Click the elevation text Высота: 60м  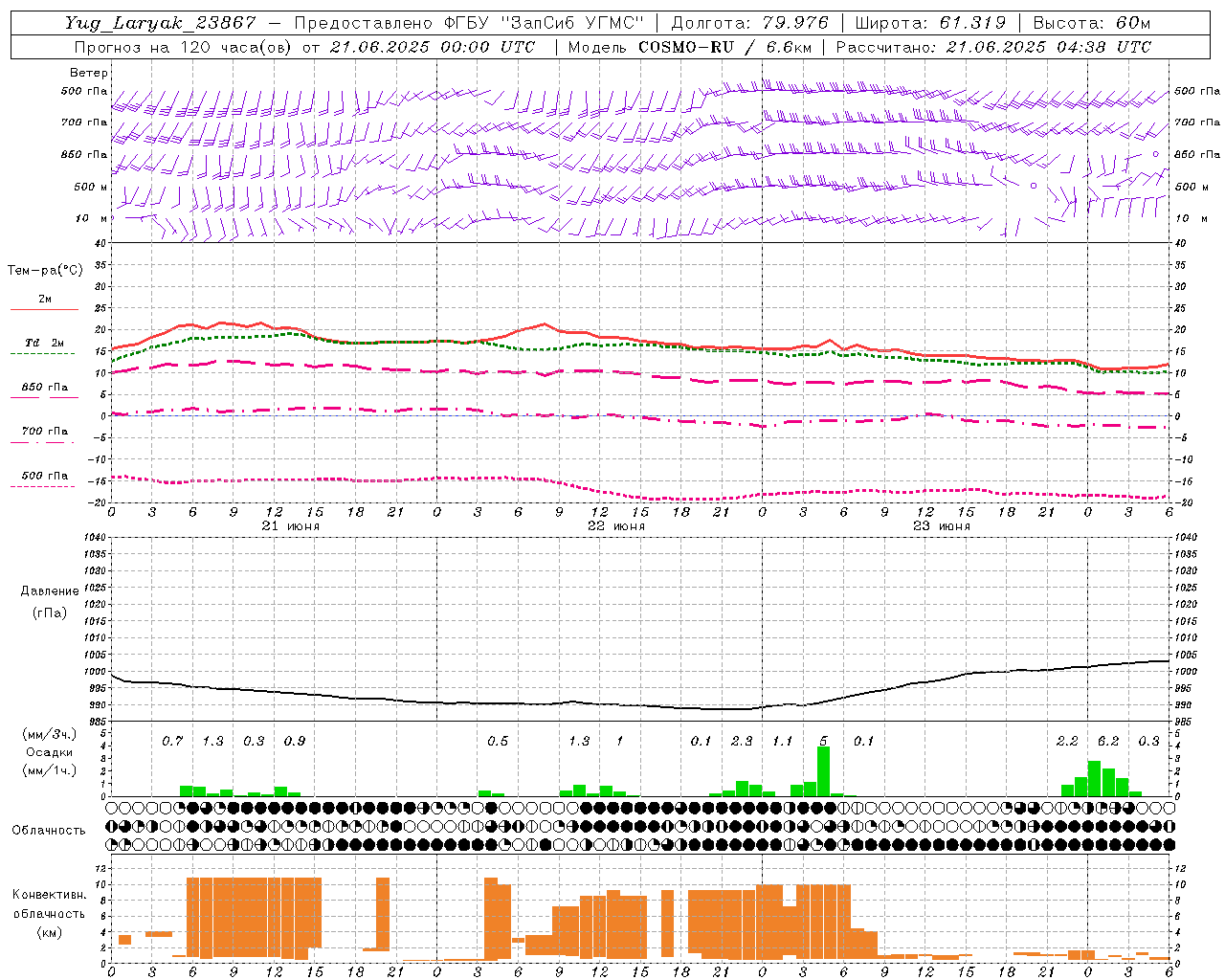point(1092,23)
